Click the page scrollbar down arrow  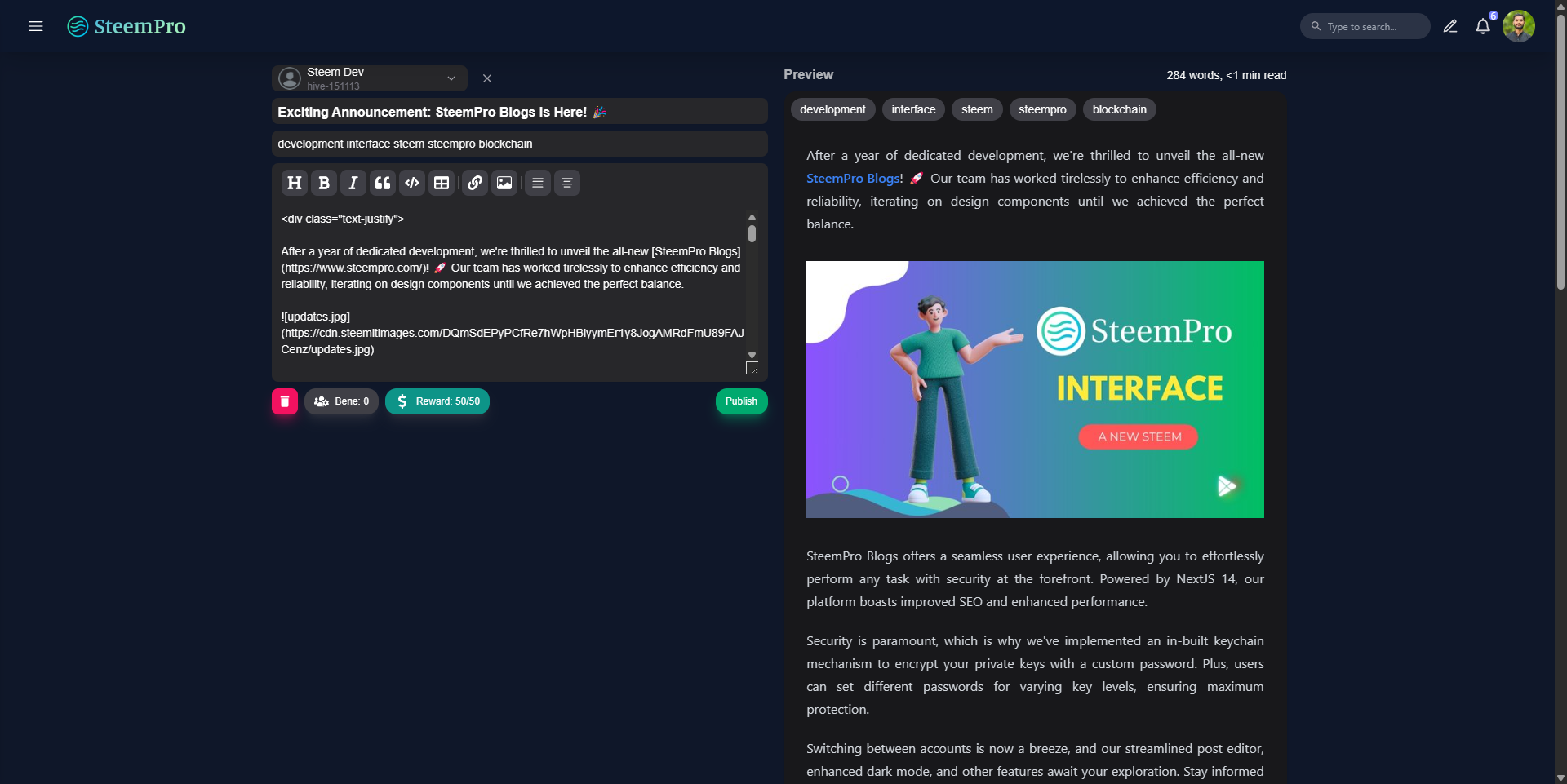[1560, 777]
